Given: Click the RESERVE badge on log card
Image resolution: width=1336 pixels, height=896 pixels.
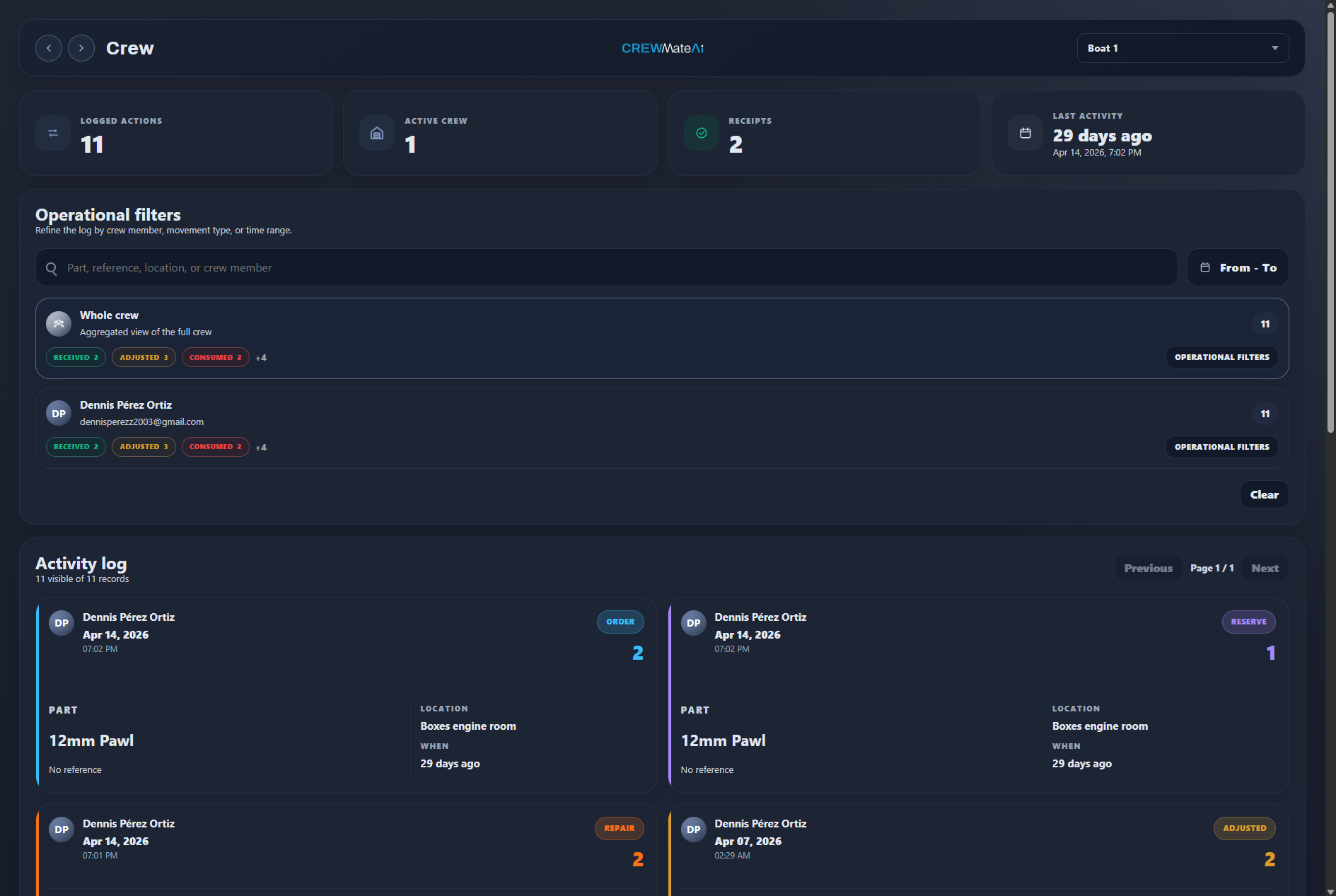Looking at the screenshot, I should (1248, 622).
